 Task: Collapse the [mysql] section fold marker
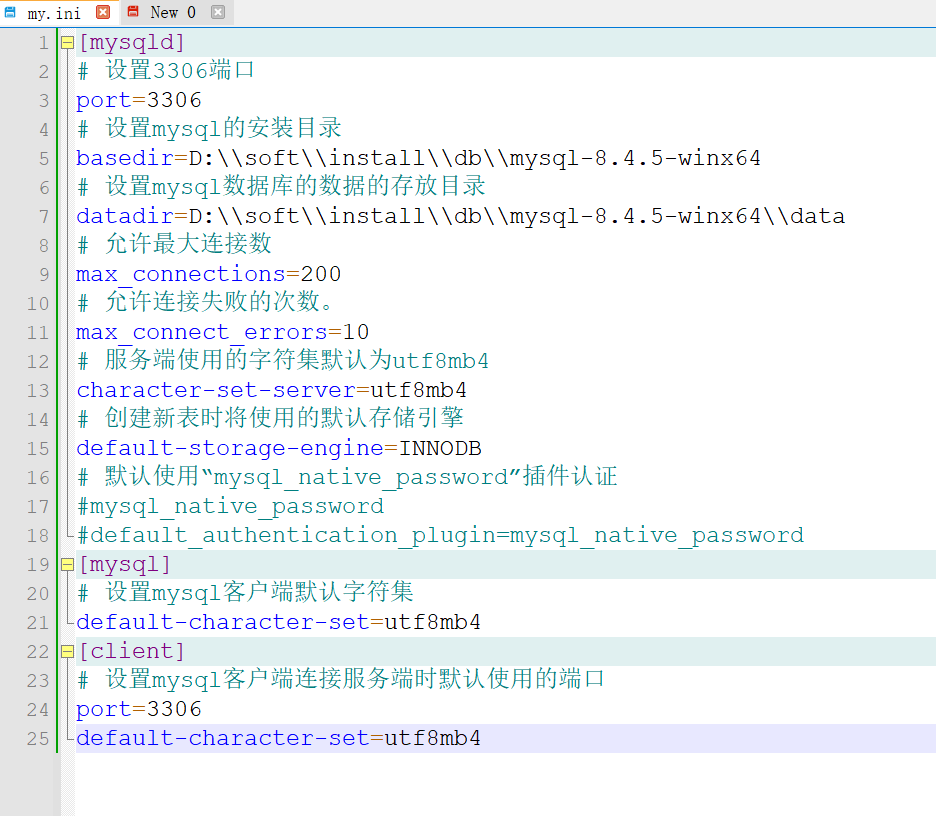pyautogui.click(x=67, y=564)
